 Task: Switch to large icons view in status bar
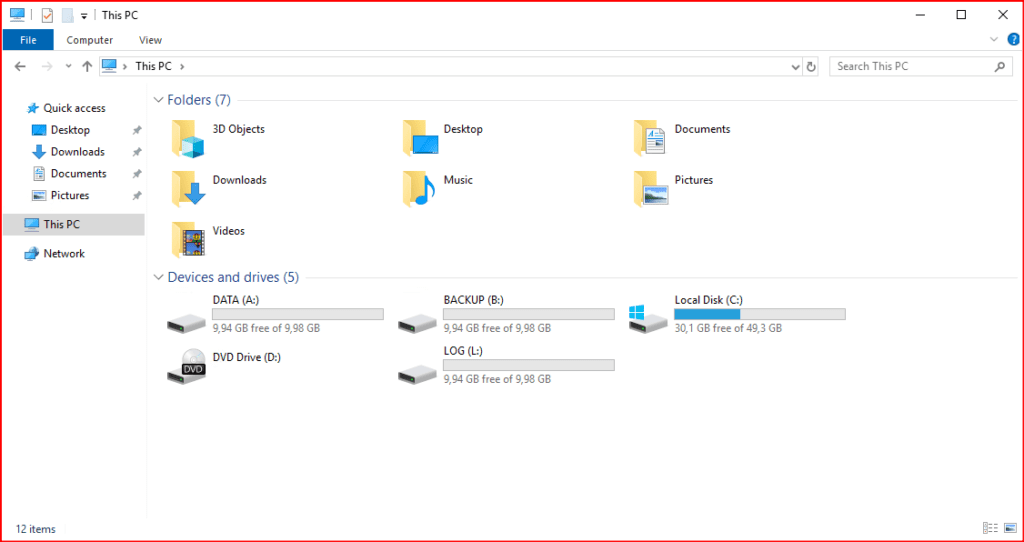coord(1008,528)
